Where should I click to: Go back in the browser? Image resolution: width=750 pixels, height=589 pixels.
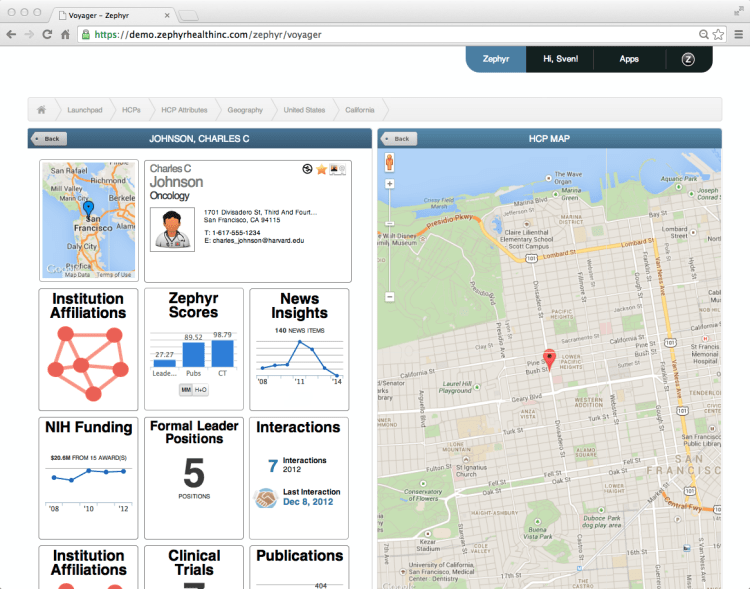pos(11,34)
